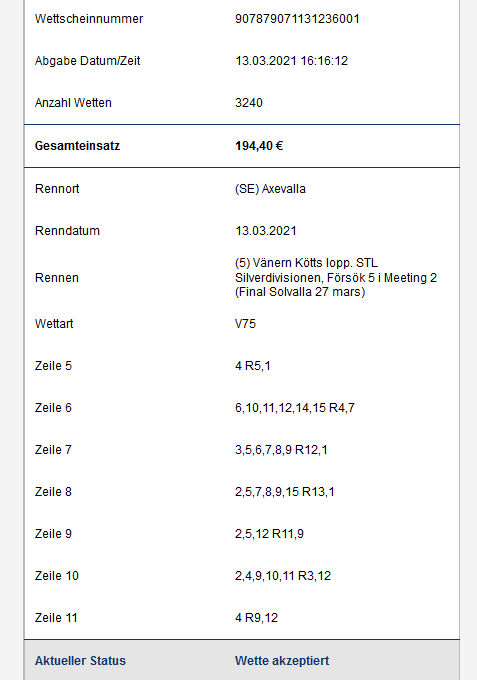The width and height of the screenshot is (477, 680).
Task: Click the Rennort value (SE) Axevalla
Action: coord(270,189)
